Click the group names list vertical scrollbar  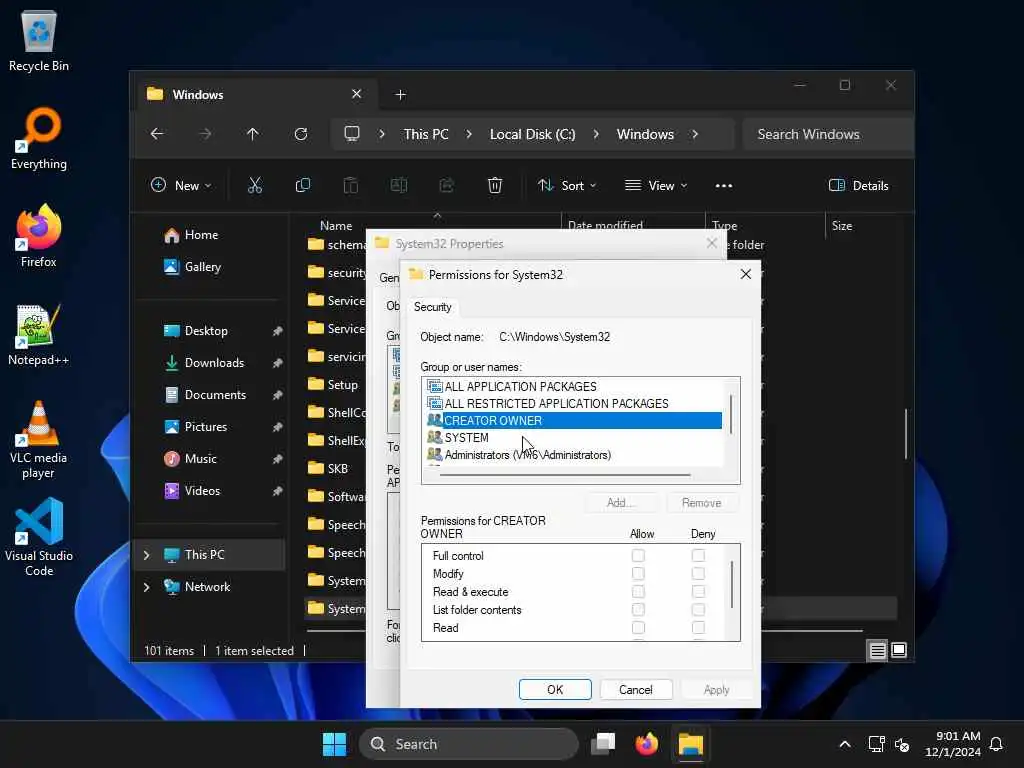point(731,413)
